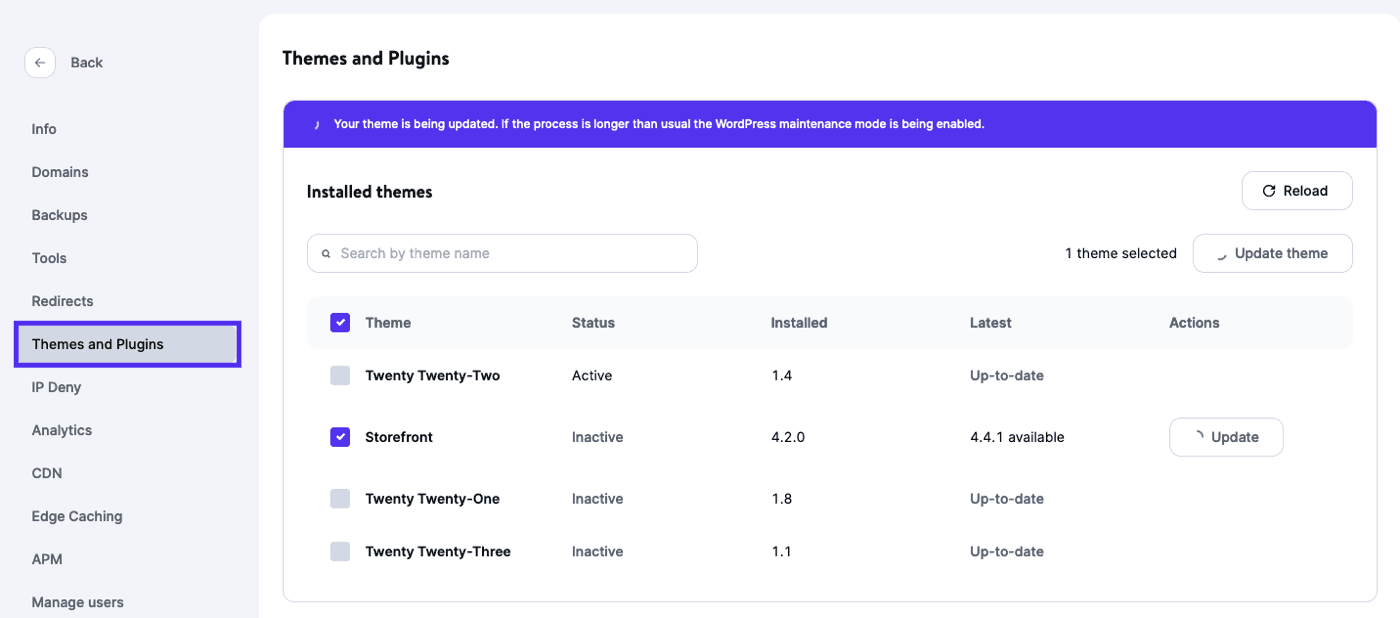
Task: Uncheck the Storefront theme checkbox
Action: (340, 437)
